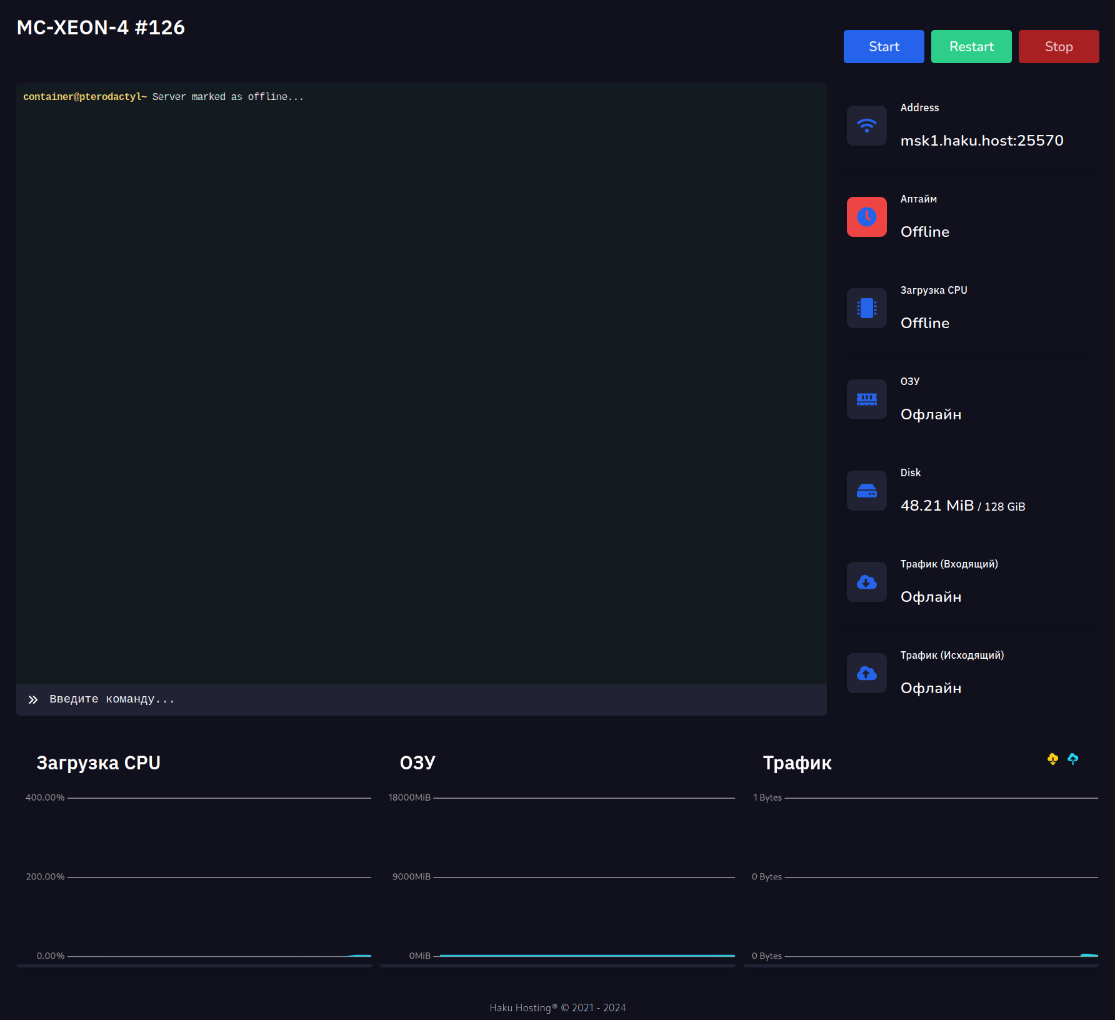Click the Wi-Fi icon beside Address

(867, 126)
